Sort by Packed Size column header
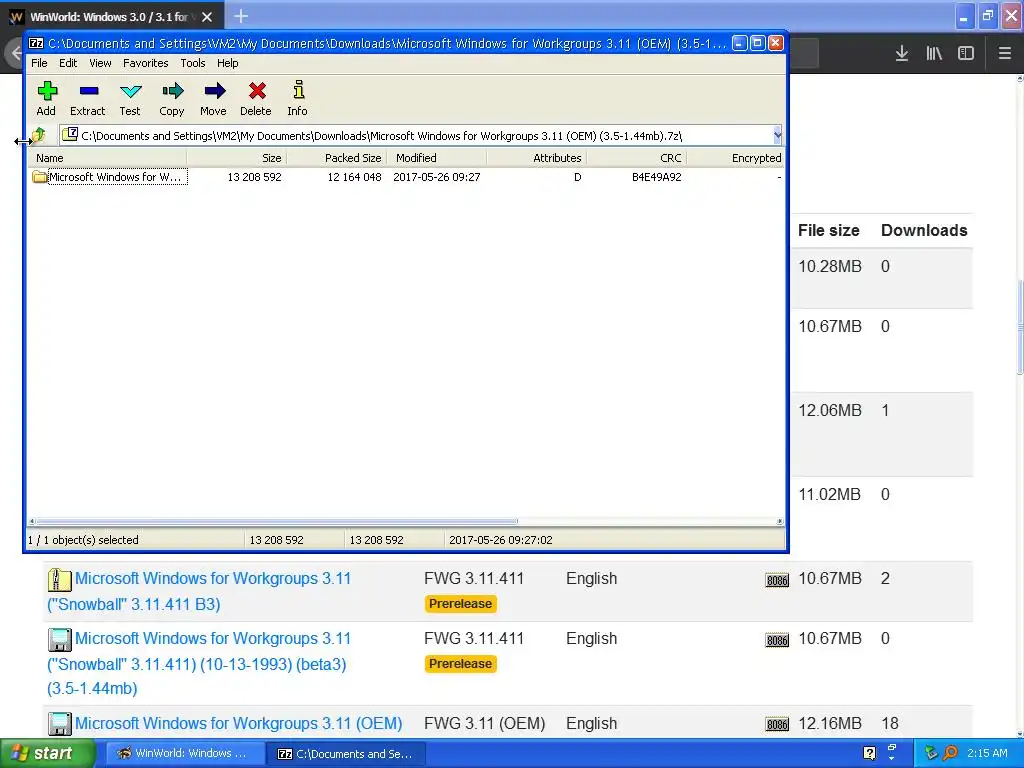This screenshot has height=768, width=1024. (x=336, y=158)
